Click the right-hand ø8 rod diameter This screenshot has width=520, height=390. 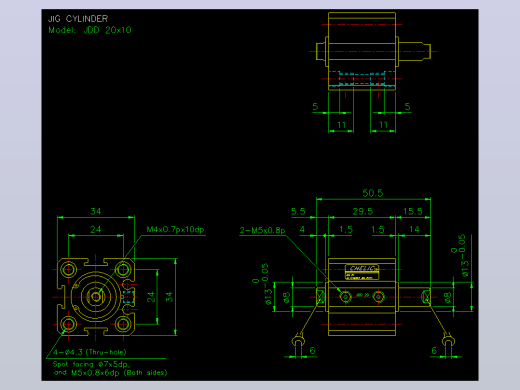(x=448, y=297)
